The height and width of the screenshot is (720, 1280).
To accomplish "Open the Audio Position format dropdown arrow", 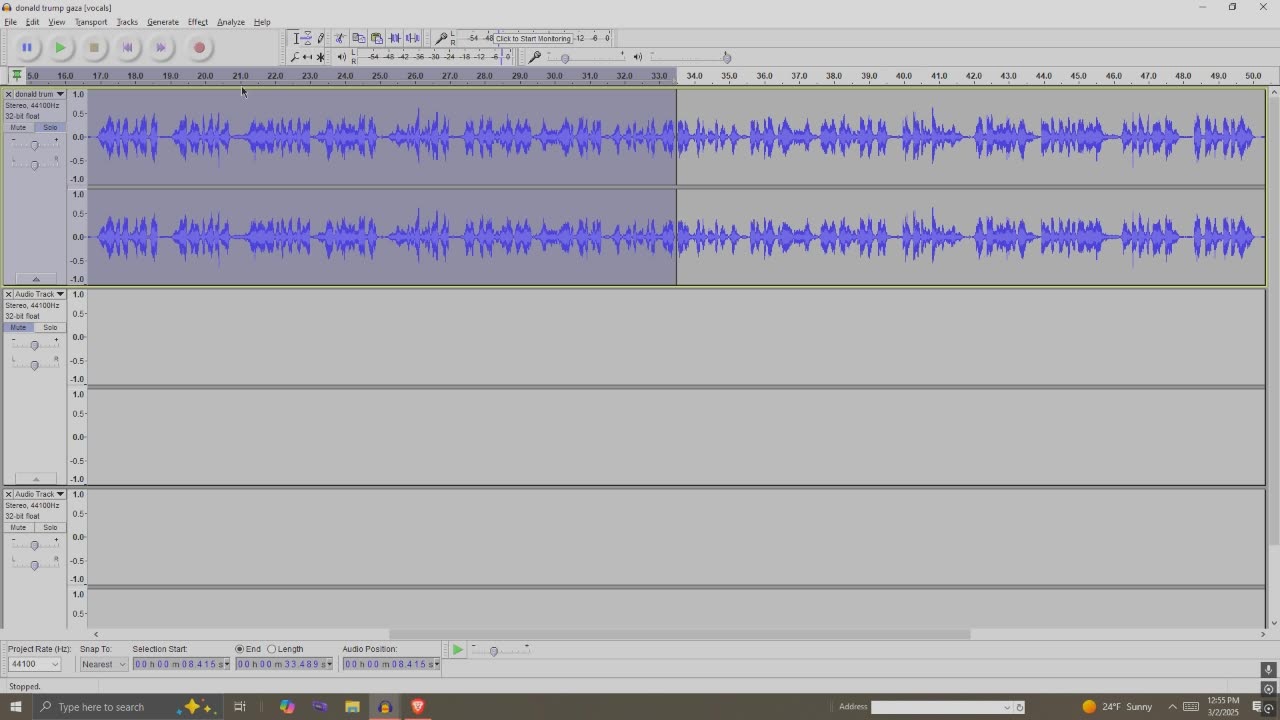I will tap(436, 664).
